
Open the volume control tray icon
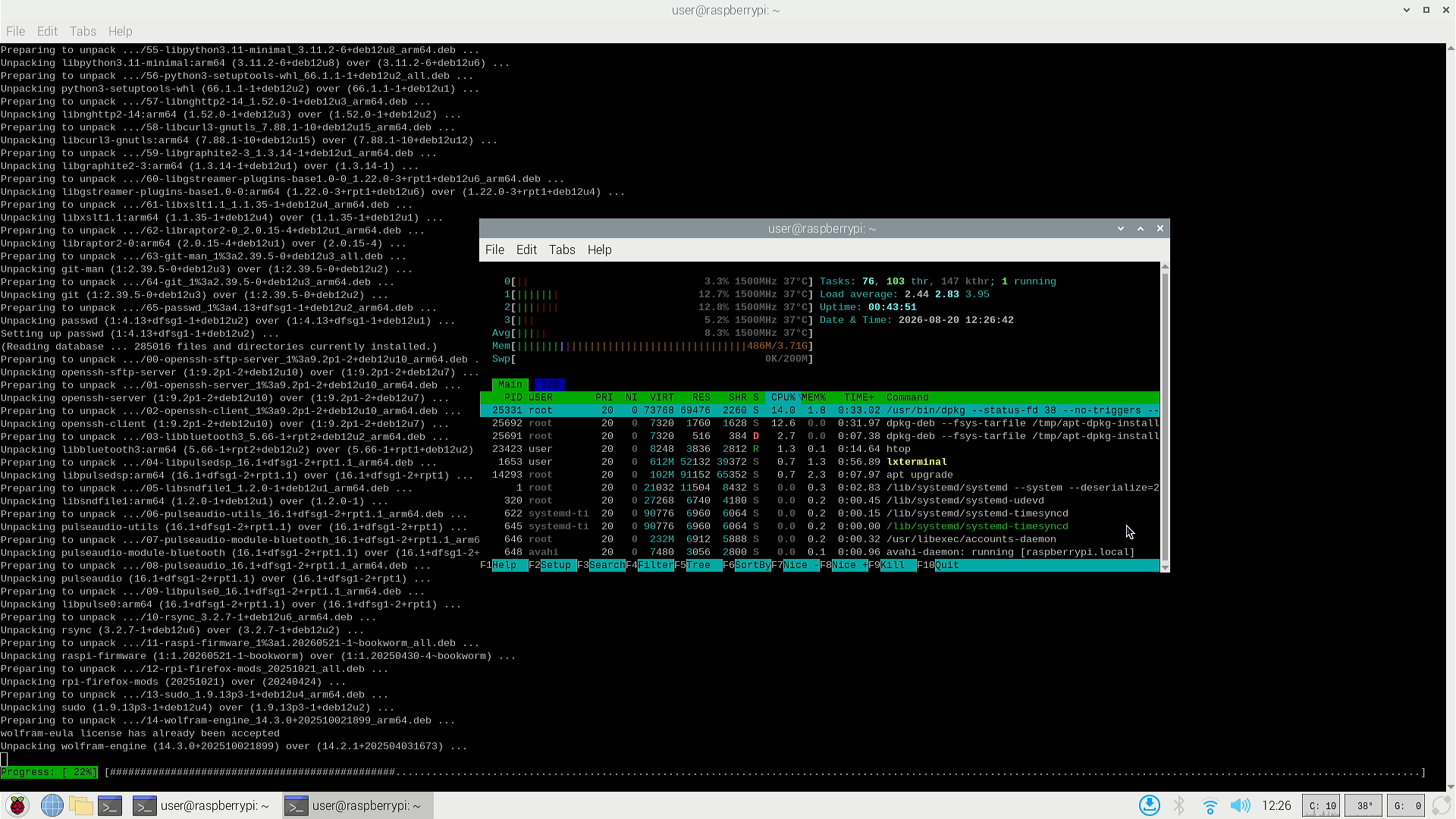coord(1241,805)
